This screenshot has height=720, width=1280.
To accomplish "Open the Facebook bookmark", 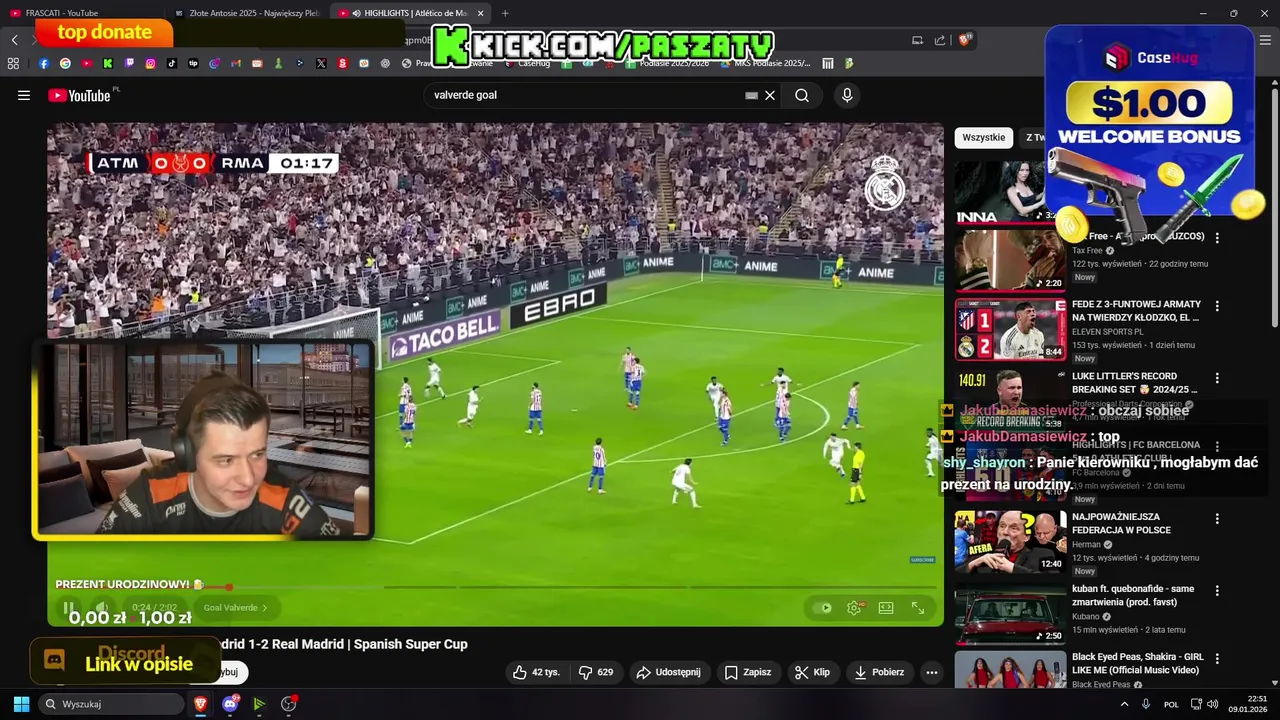I will coord(44,63).
